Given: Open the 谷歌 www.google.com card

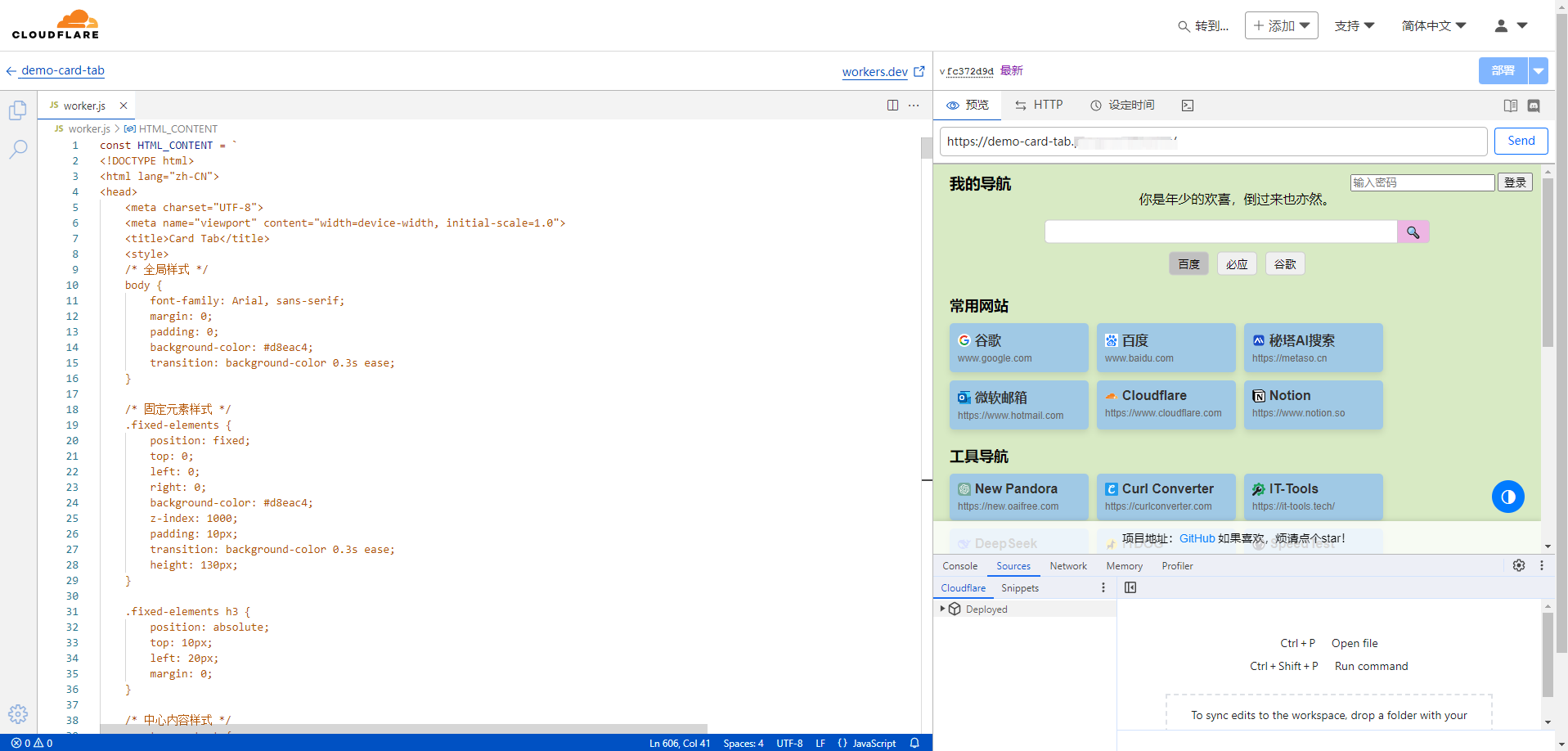Looking at the screenshot, I should click(x=1019, y=348).
